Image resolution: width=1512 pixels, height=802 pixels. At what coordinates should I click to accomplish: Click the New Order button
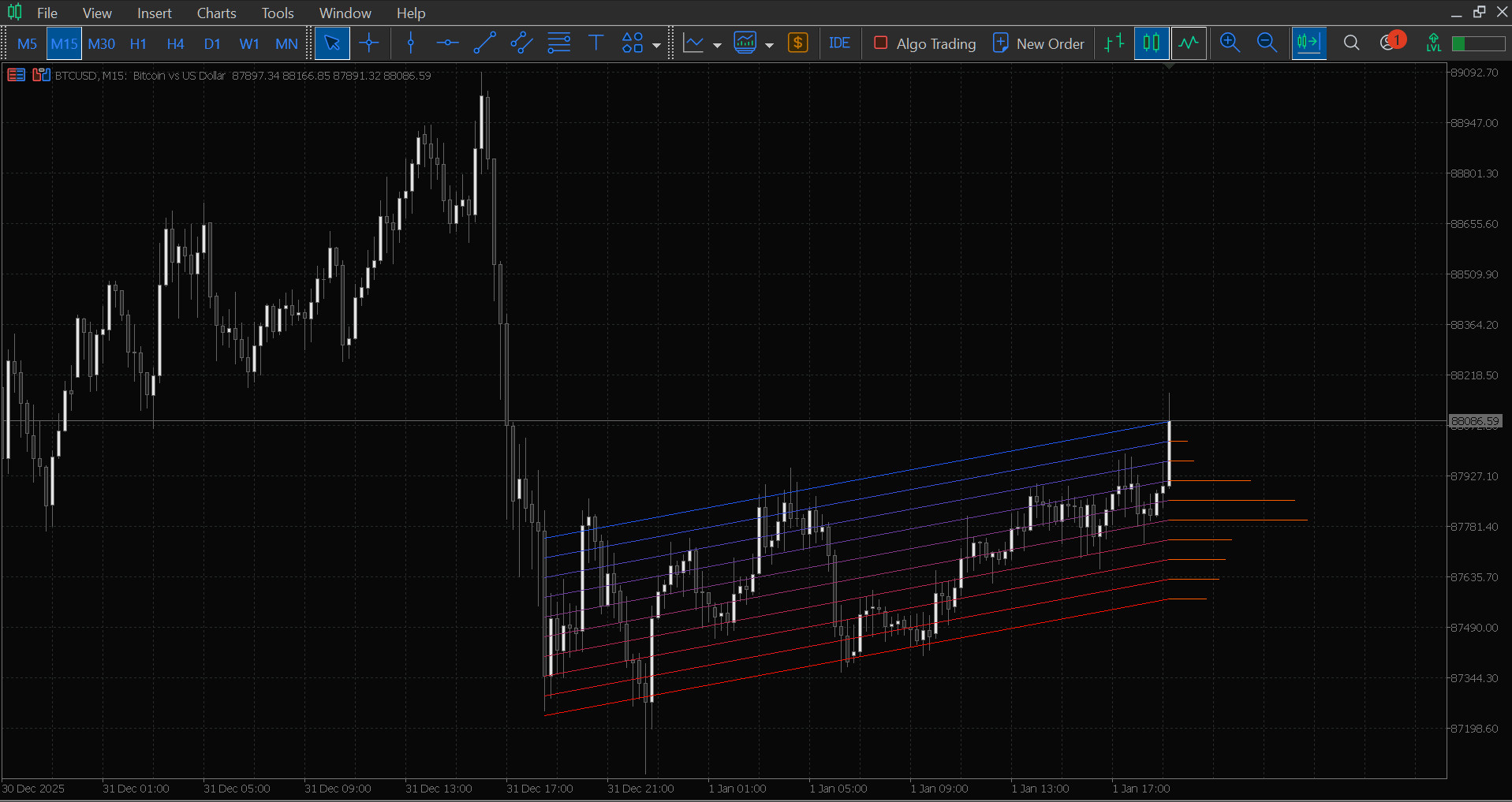coord(1038,43)
